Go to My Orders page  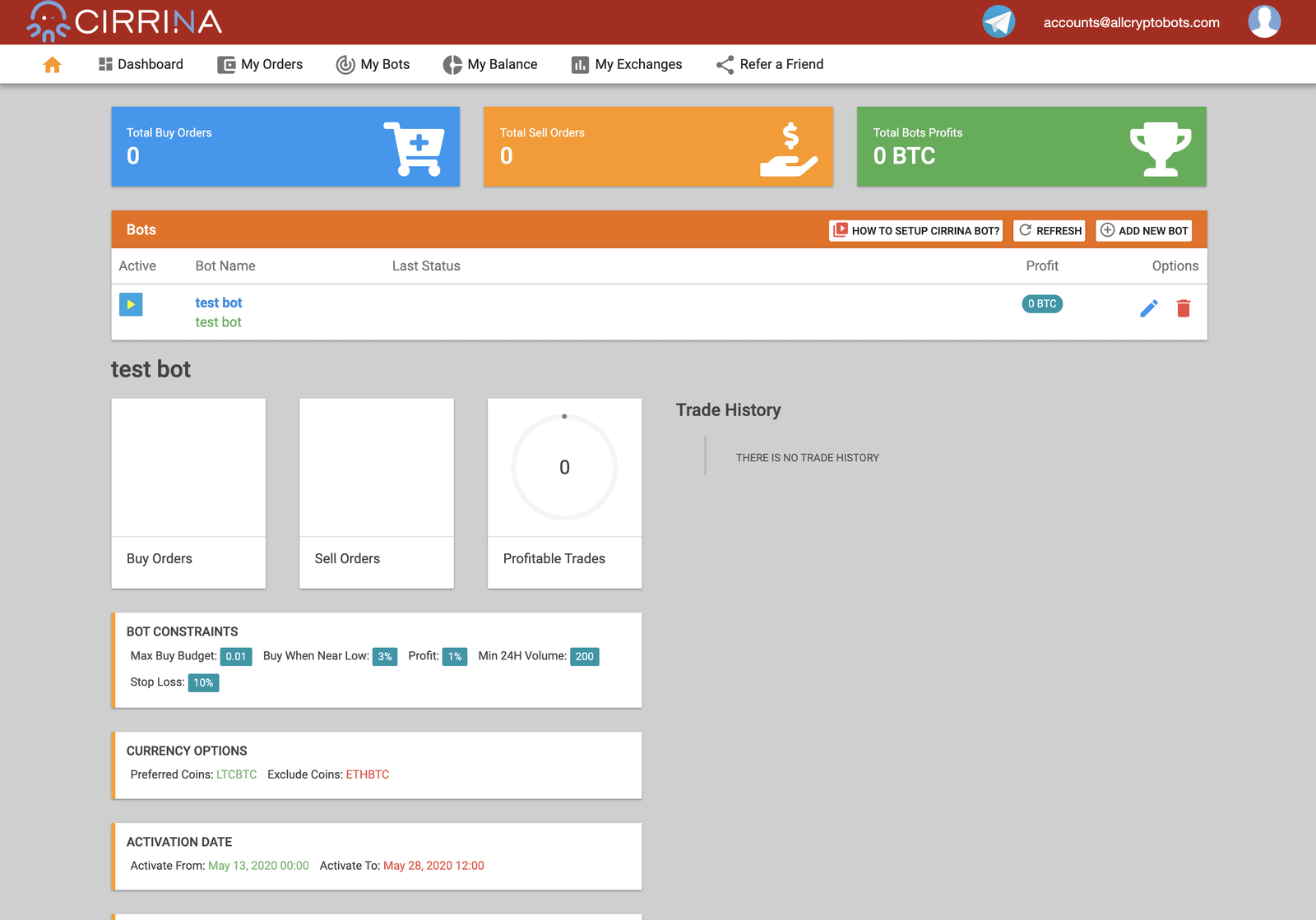point(260,64)
